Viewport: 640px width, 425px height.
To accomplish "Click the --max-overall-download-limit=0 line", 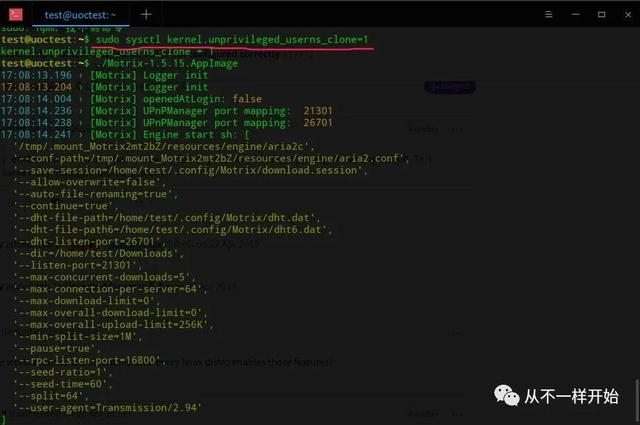I will tap(110, 312).
